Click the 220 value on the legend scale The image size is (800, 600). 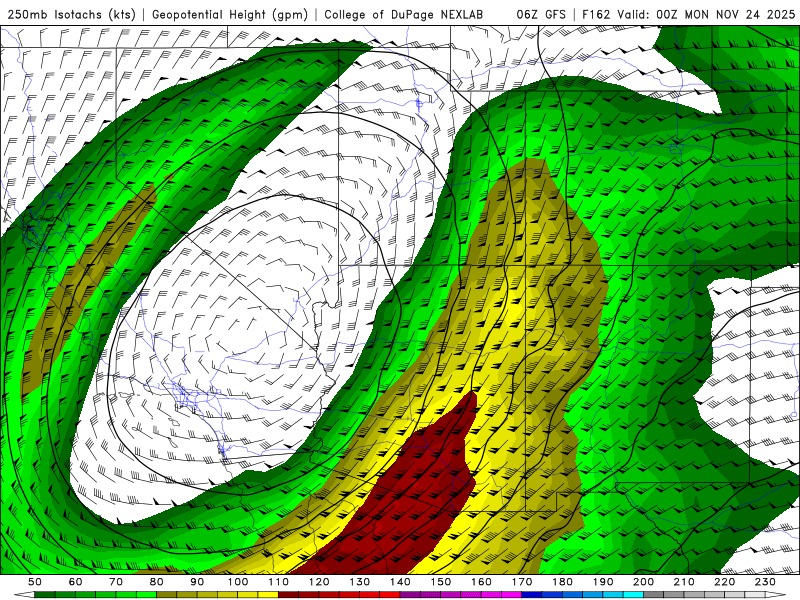coord(724,582)
